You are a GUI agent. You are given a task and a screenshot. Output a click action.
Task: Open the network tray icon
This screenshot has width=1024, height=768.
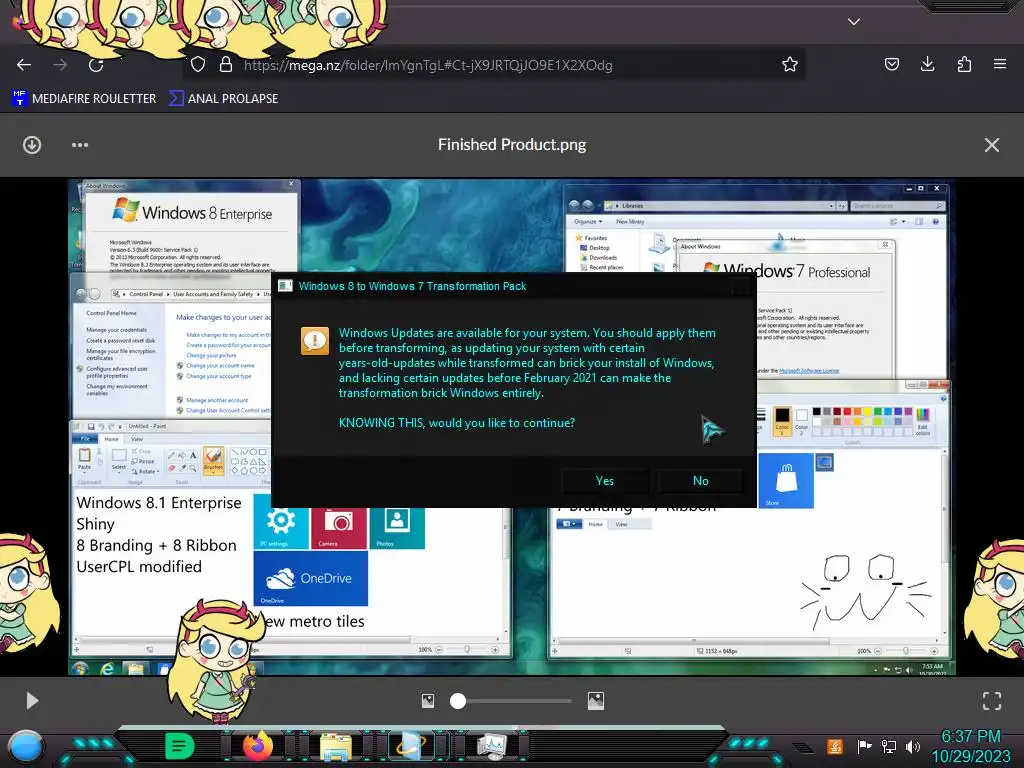[x=889, y=746]
